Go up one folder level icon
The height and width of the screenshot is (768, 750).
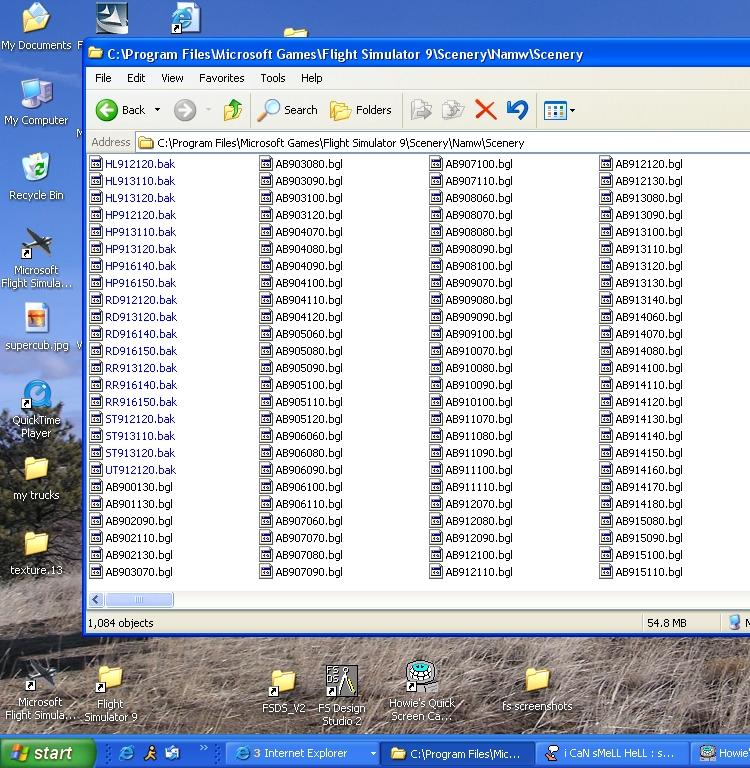tap(233, 110)
